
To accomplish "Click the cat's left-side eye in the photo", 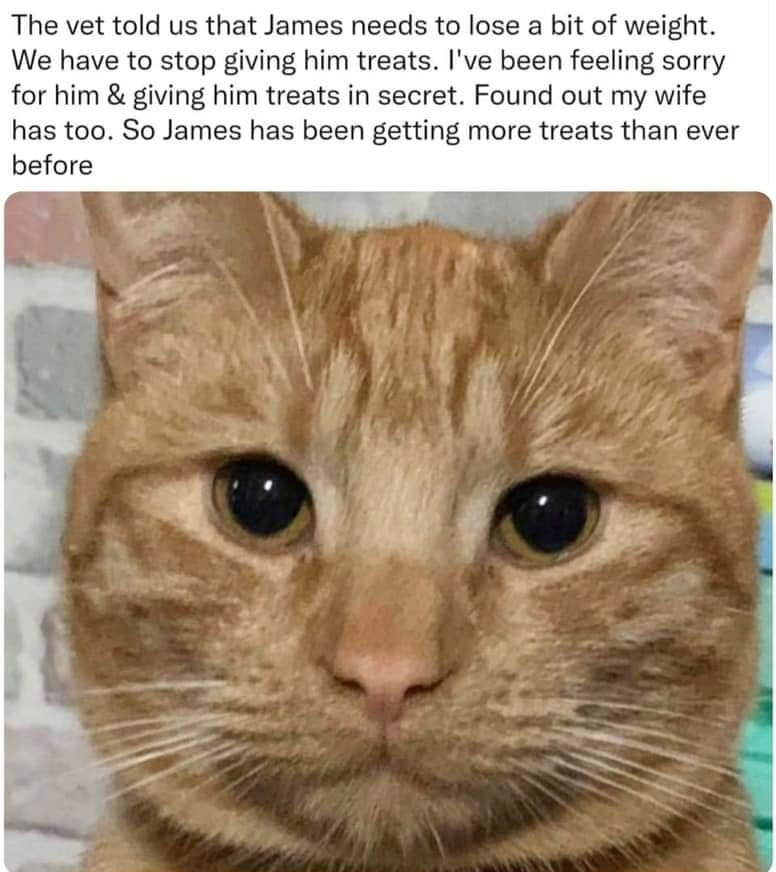I will pyautogui.click(x=262, y=502).
